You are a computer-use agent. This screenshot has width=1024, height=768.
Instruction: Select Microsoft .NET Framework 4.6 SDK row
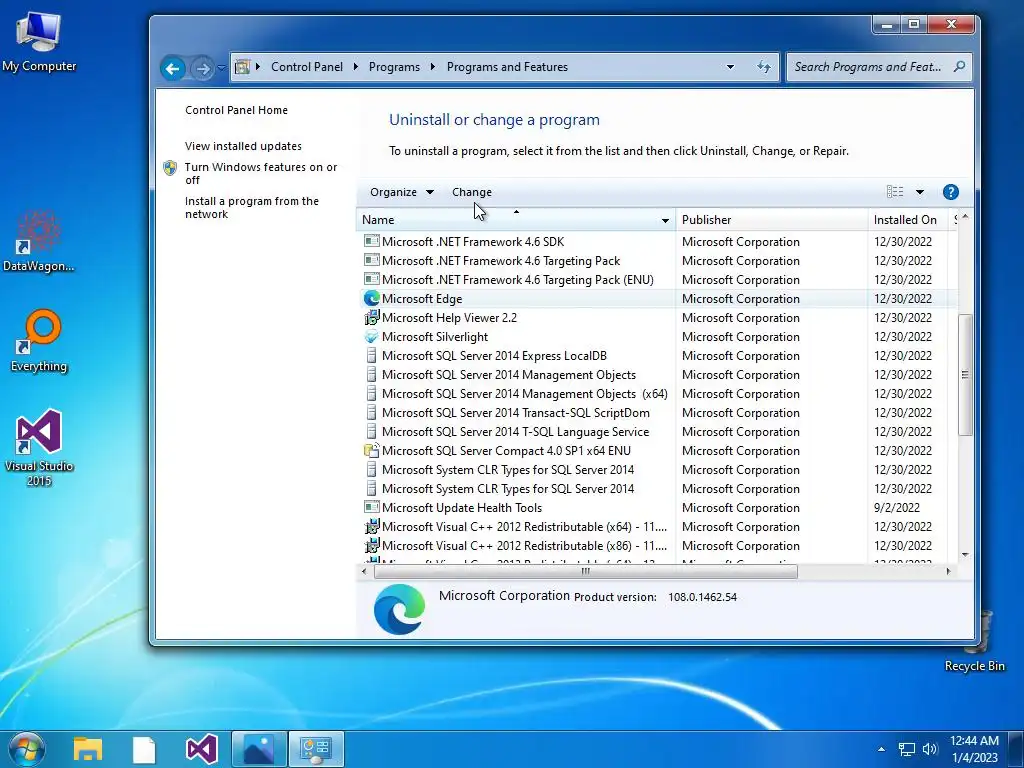[x=658, y=242]
